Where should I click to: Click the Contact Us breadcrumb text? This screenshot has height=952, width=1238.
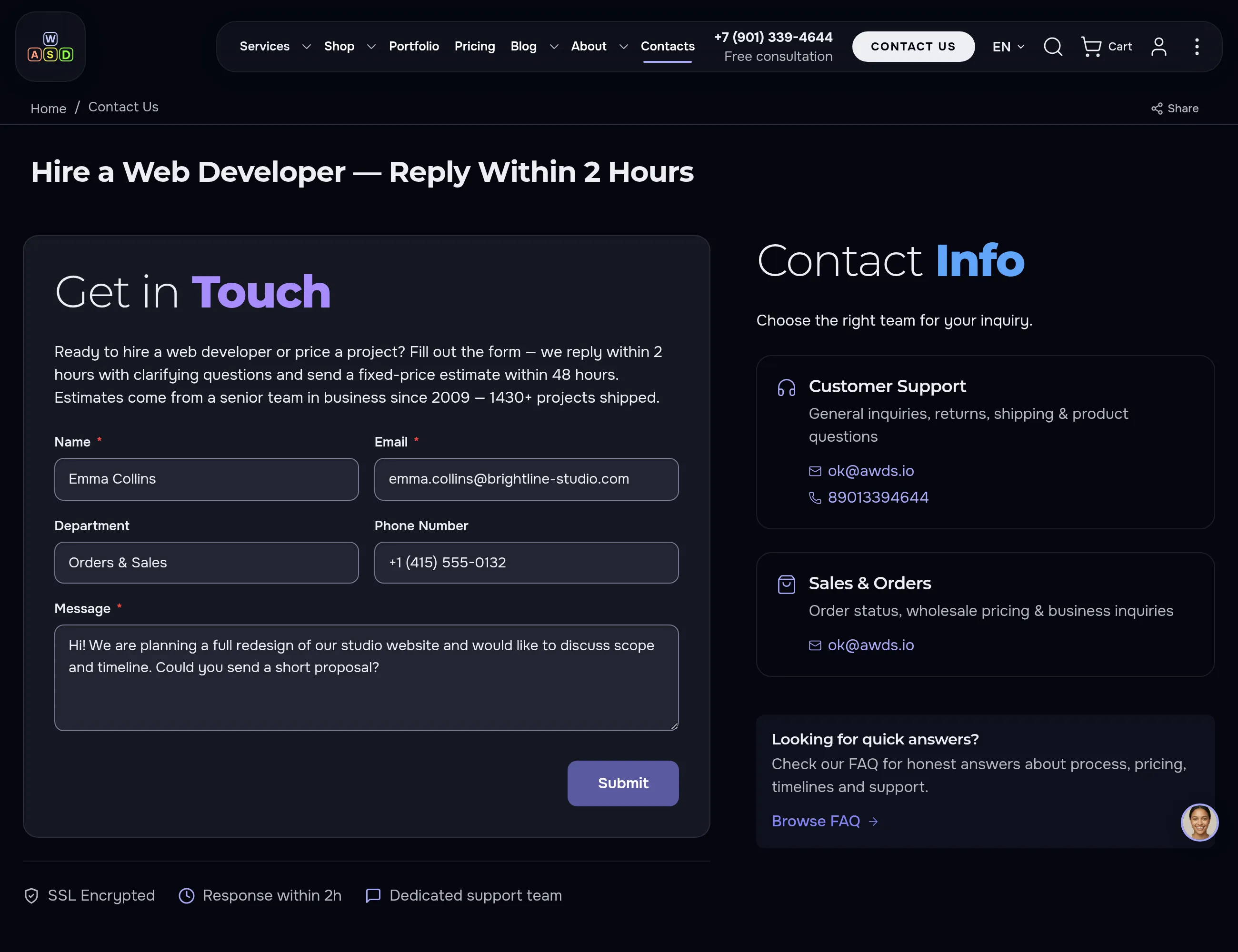[123, 107]
